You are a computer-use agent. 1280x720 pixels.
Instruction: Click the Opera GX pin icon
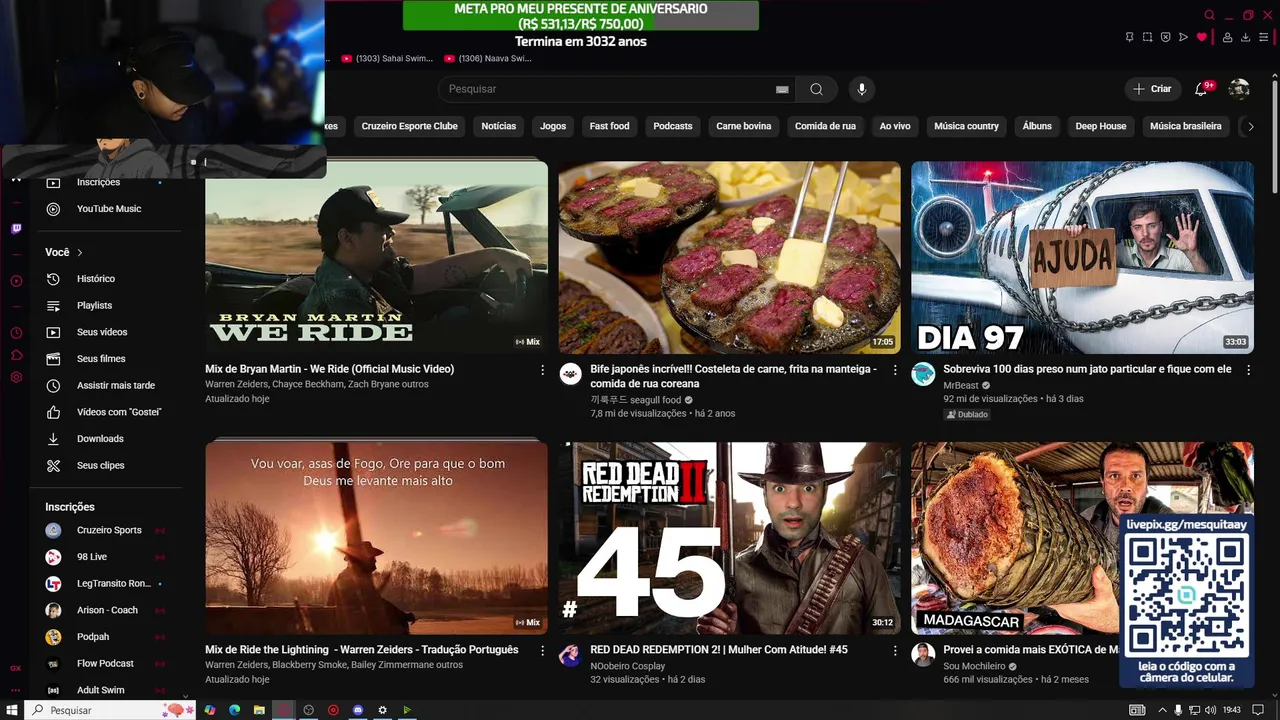tap(1129, 37)
